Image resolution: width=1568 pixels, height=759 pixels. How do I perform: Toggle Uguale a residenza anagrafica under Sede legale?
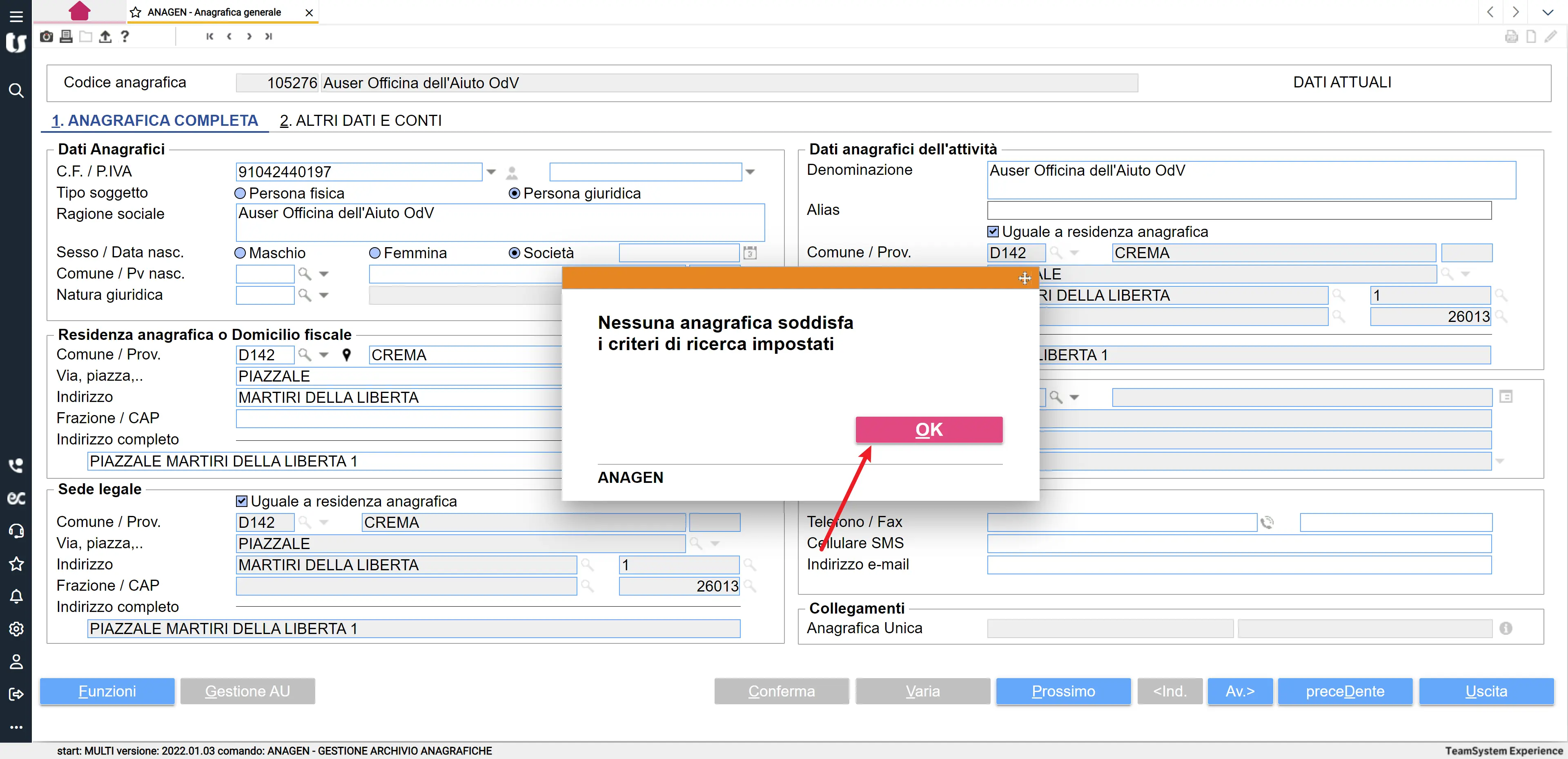(x=242, y=501)
